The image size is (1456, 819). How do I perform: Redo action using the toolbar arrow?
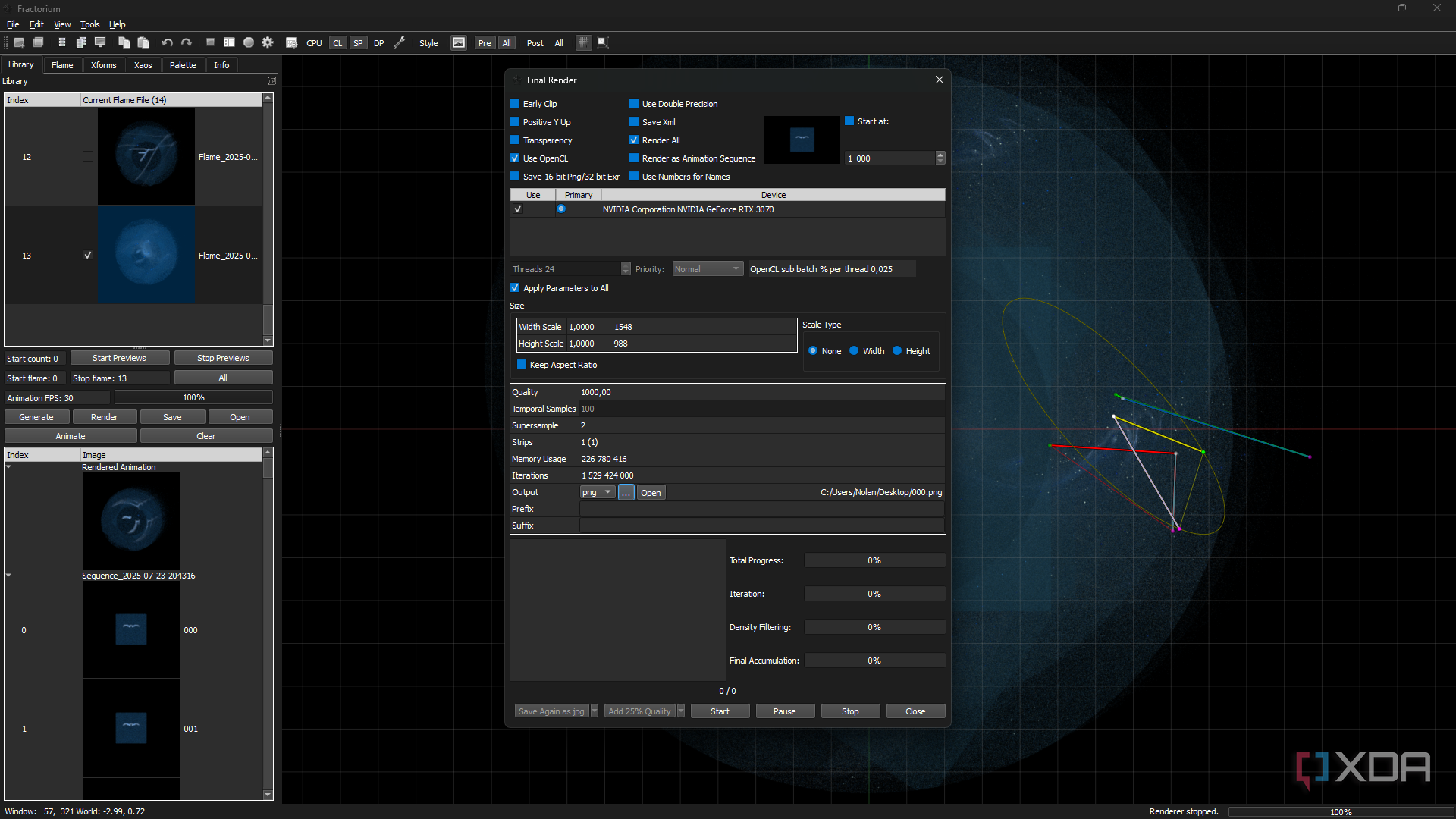[187, 43]
